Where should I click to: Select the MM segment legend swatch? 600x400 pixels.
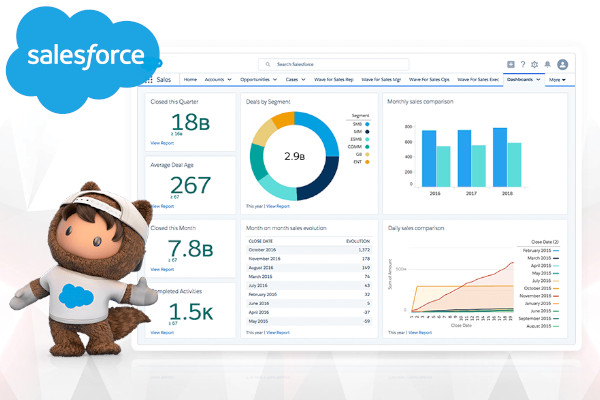[x=367, y=132]
